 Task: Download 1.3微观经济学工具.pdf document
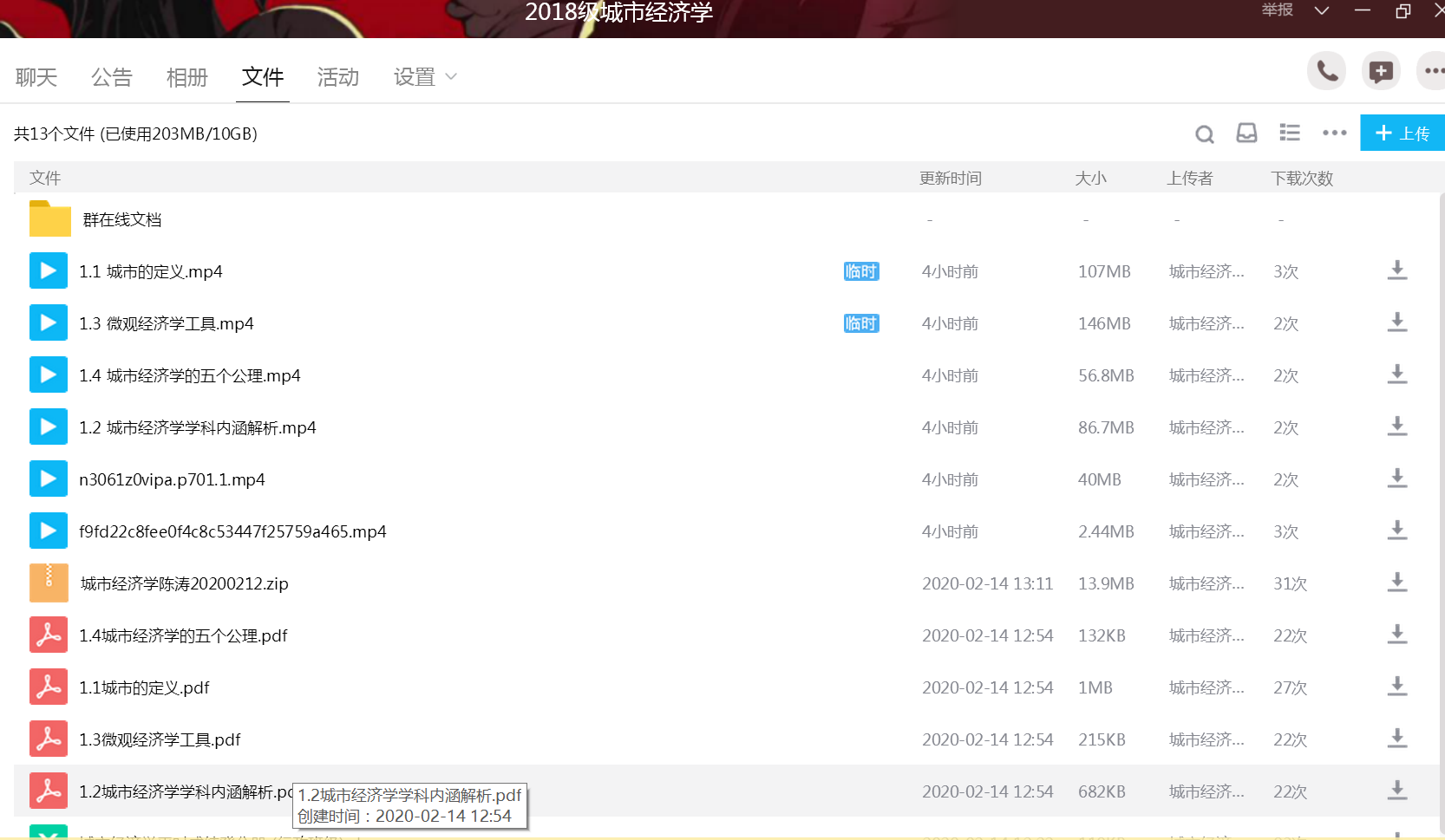(1396, 739)
